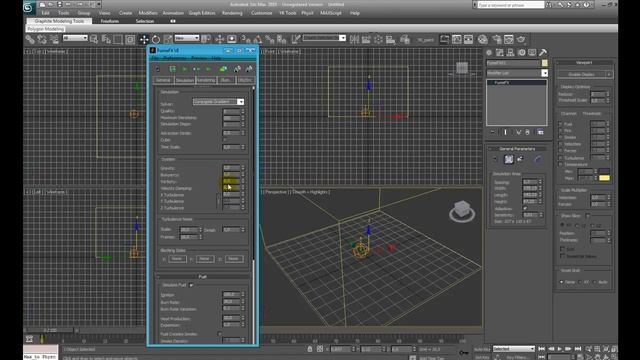Open the Create command panel tab
This screenshot has height=360, width=640.
click(489, 52)
